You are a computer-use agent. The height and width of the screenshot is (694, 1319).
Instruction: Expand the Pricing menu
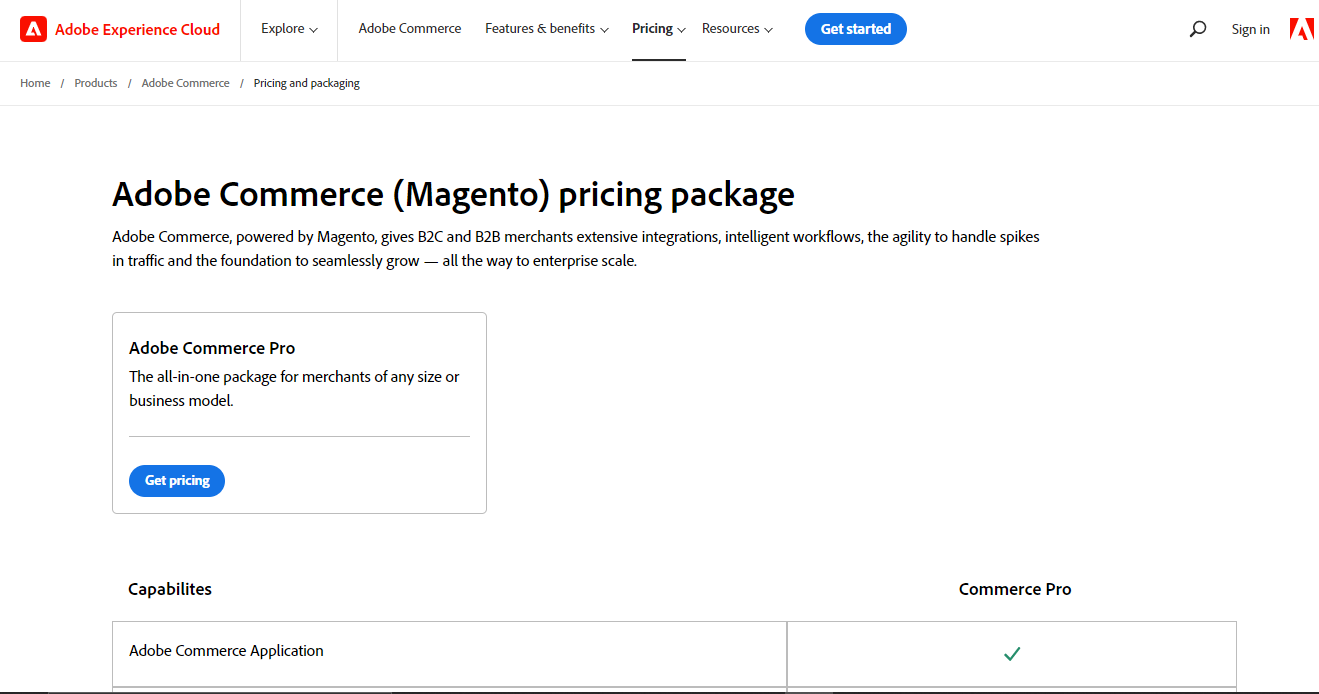pyautogui.click(x=658, y=29)
